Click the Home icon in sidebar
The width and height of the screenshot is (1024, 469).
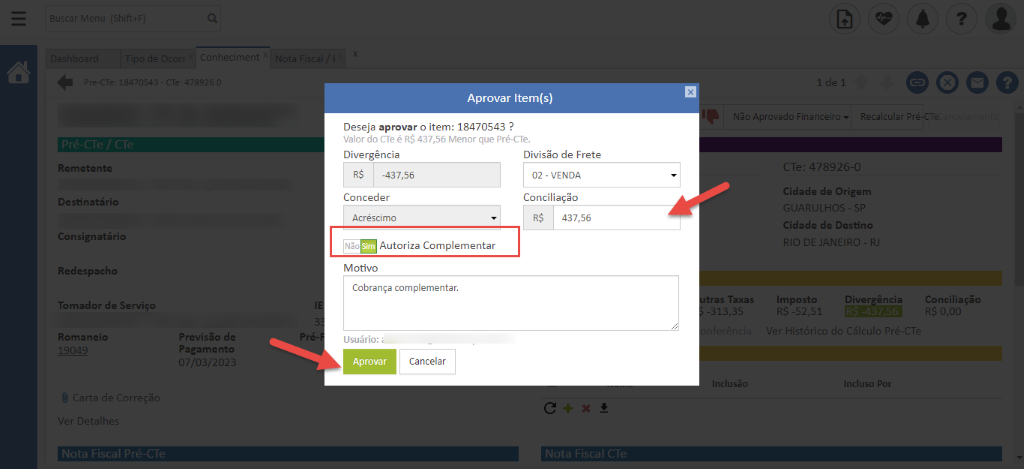[18, 73]
